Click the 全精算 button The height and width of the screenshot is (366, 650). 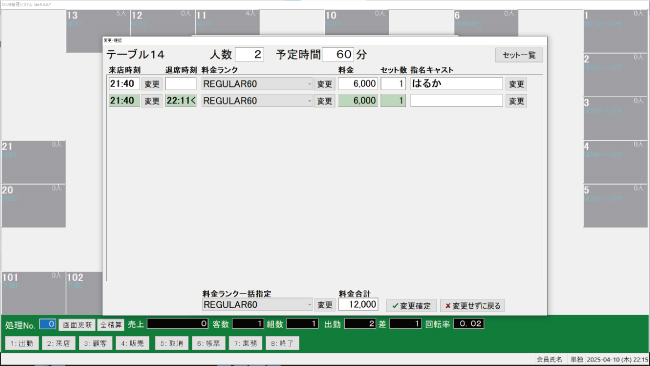[111, 325]
